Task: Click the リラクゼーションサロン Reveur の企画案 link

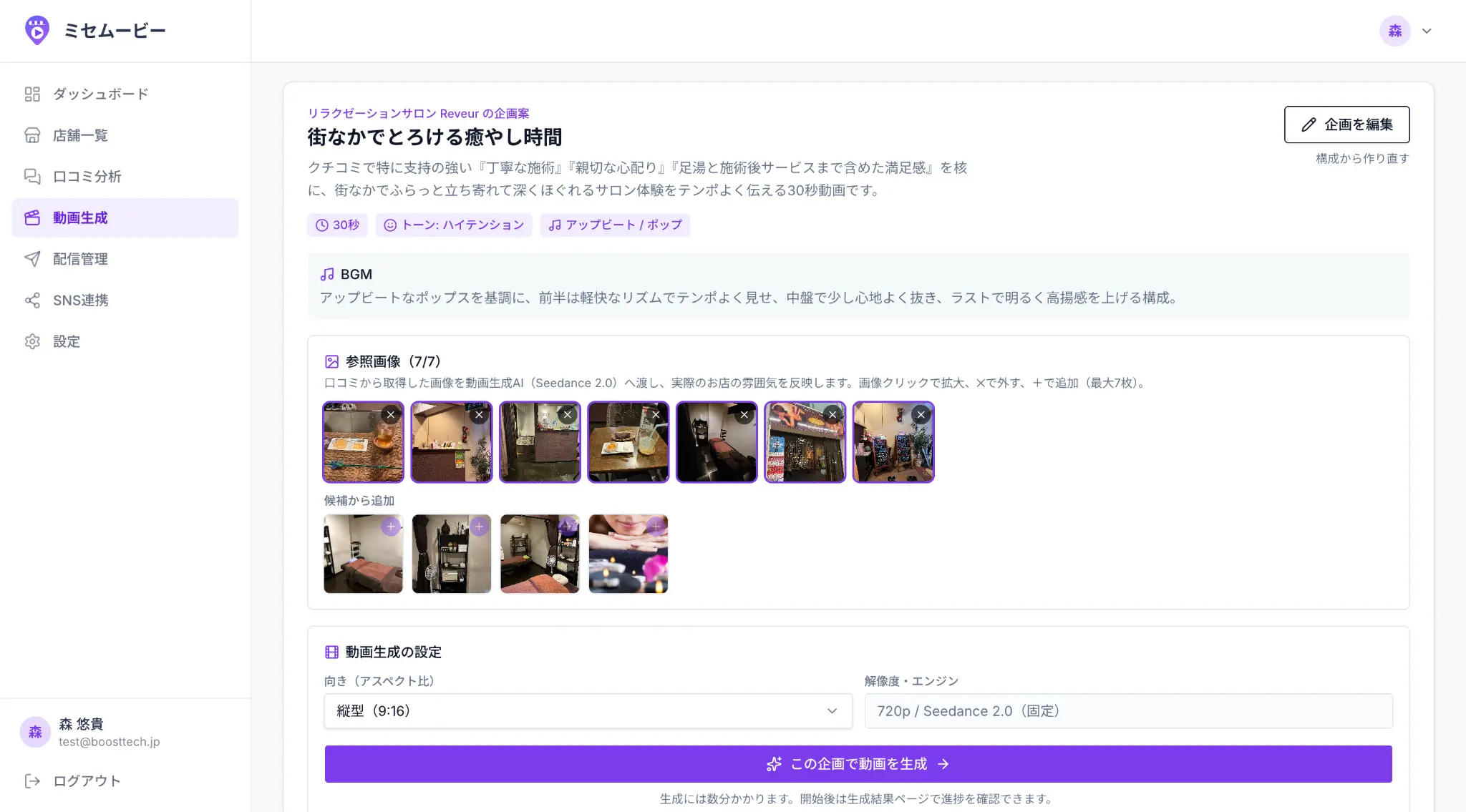Action: [418, 113]
